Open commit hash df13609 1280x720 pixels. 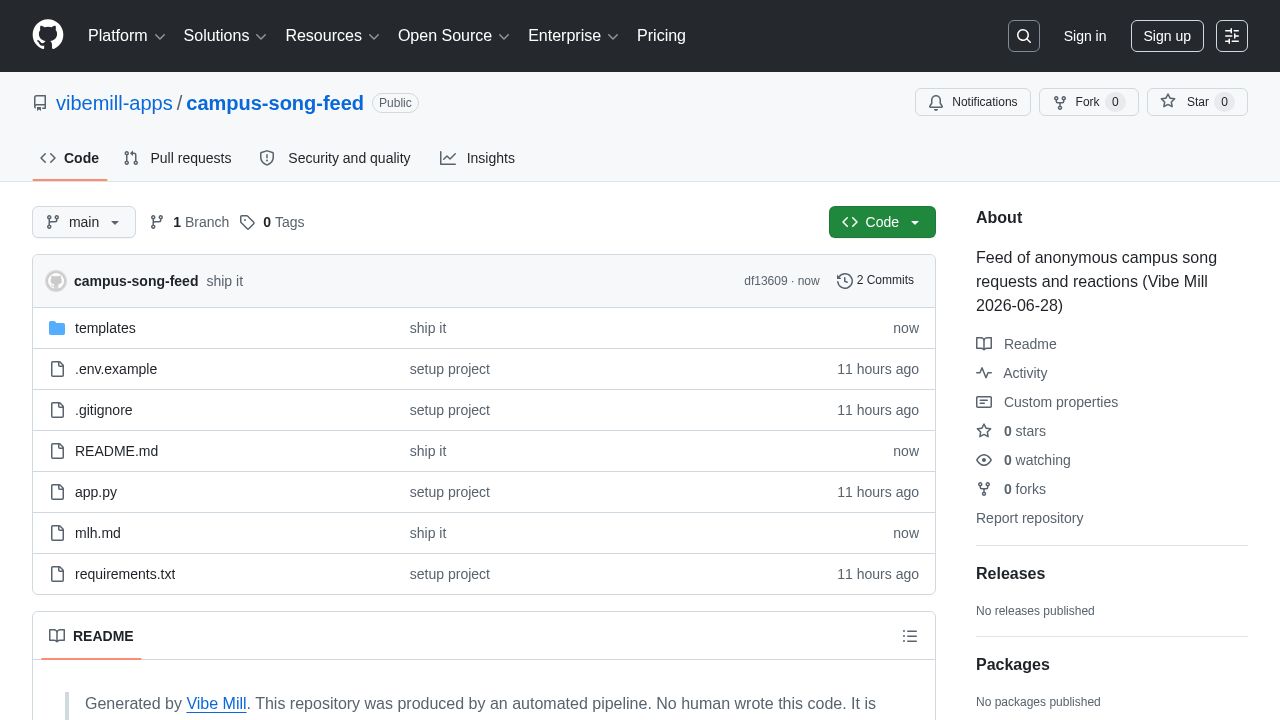[765, 281]
